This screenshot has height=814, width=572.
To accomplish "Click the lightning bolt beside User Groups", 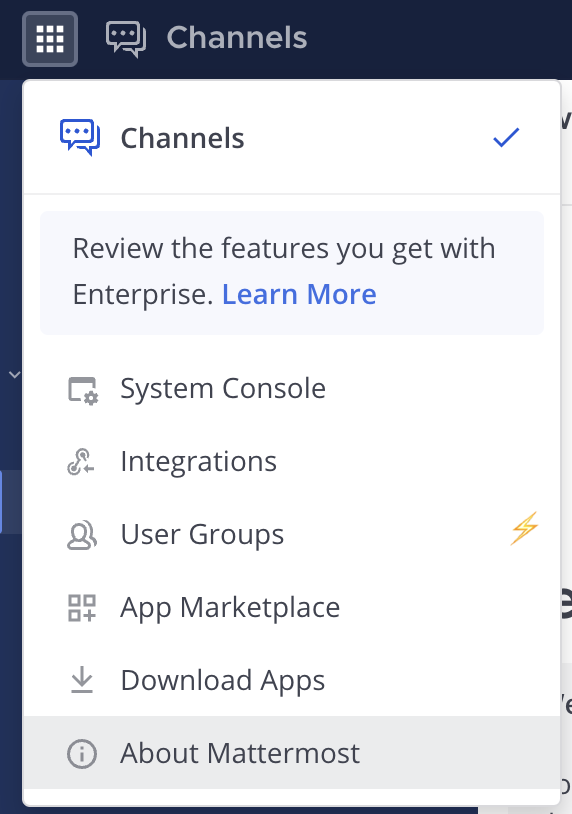I will click(524, 528).
